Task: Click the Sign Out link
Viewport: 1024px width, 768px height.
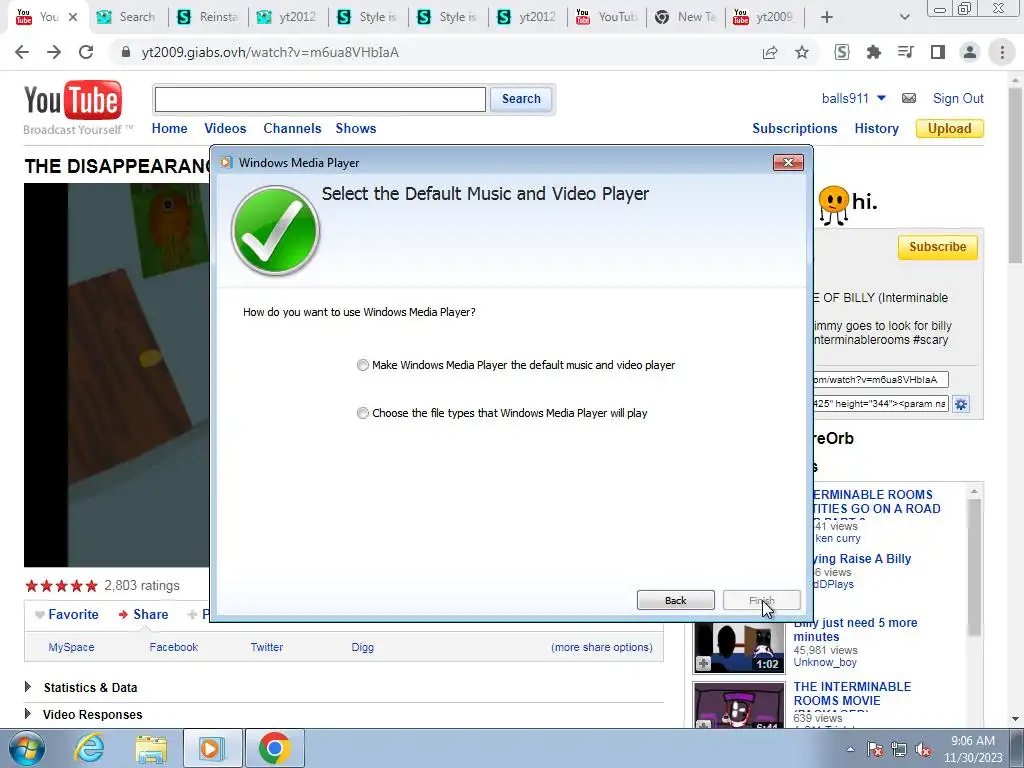Action: point(957,99)
